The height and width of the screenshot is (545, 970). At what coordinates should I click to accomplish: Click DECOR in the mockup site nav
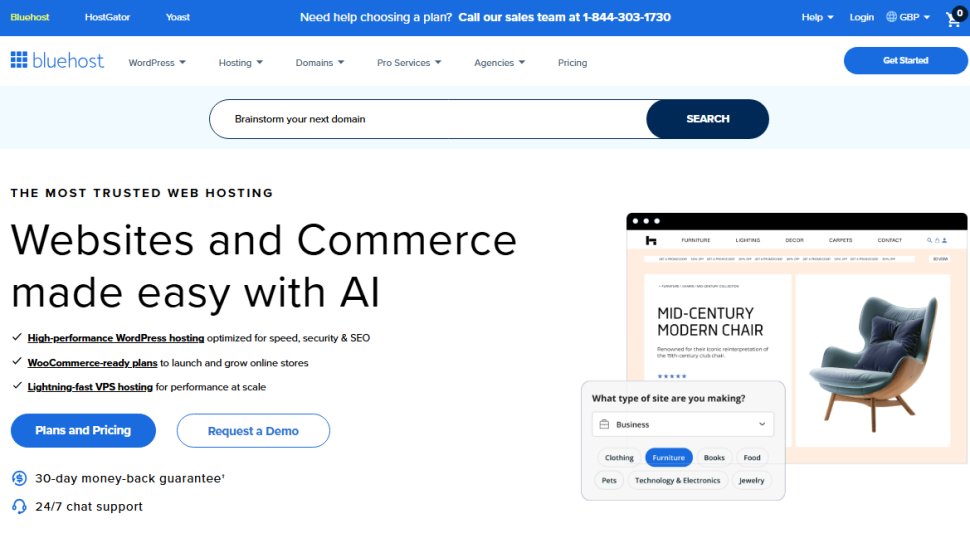tap(794, 240)
